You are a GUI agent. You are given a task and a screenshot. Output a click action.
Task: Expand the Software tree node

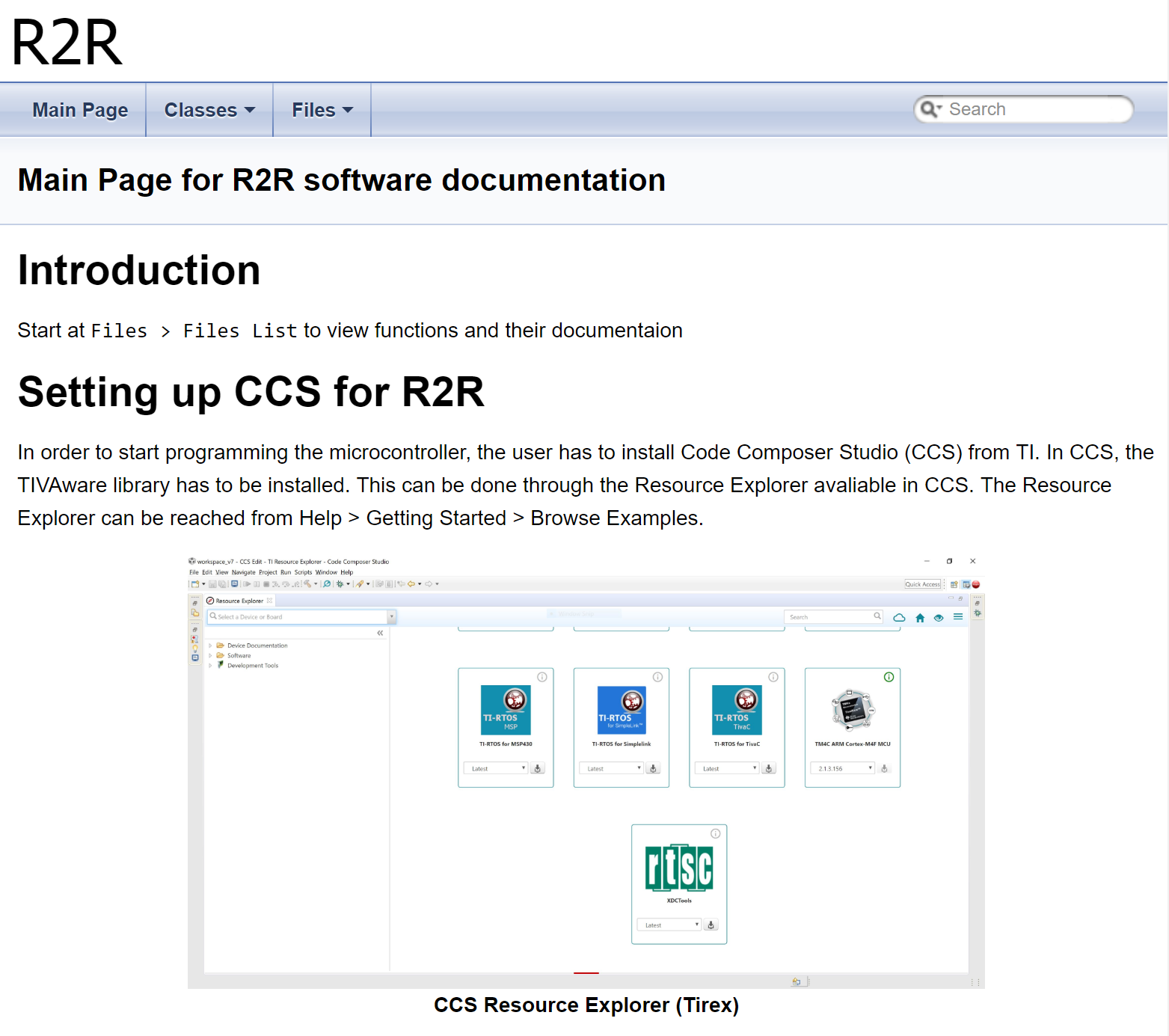click(210, 655)
